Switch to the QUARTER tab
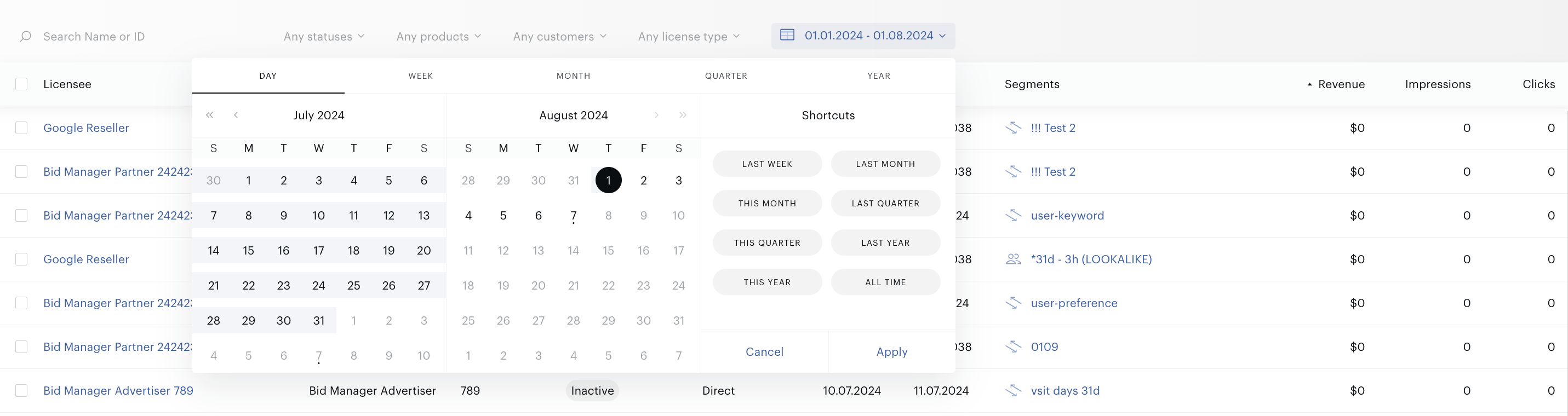The image size is (1568, 416). tap(726, 76)
